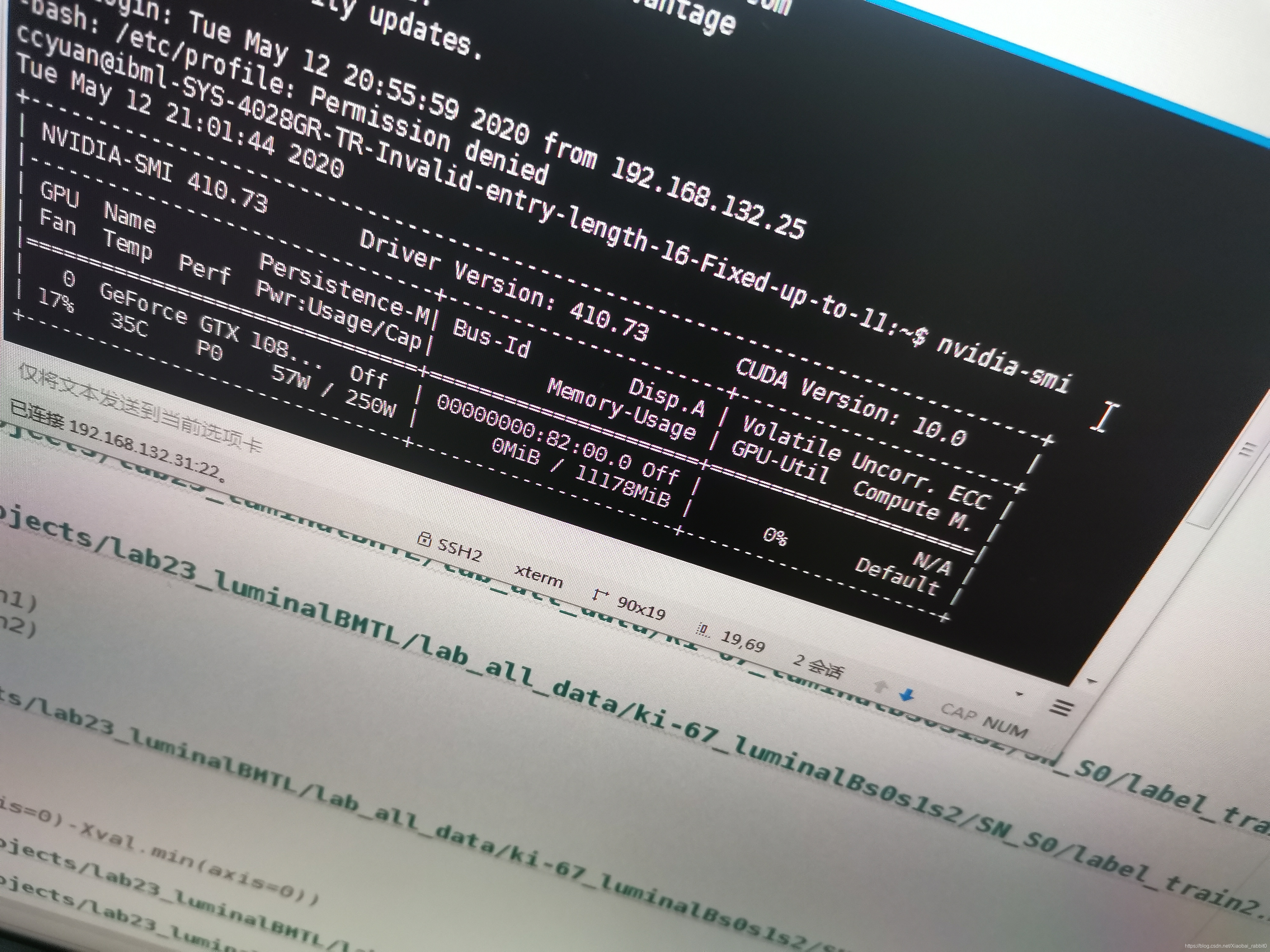Click the blue download arrow in status bar
This screenshot has height=952, width=1270.
click(x=906, y=696)
